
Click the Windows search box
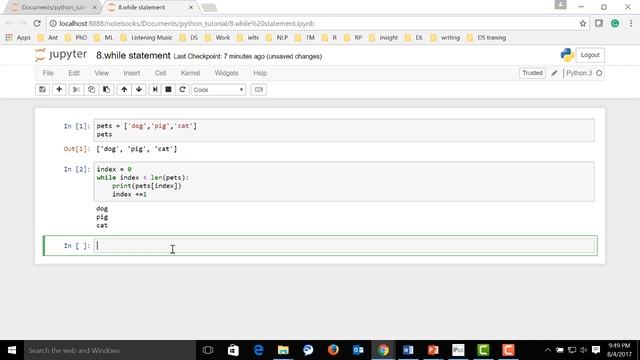[109, 350]
